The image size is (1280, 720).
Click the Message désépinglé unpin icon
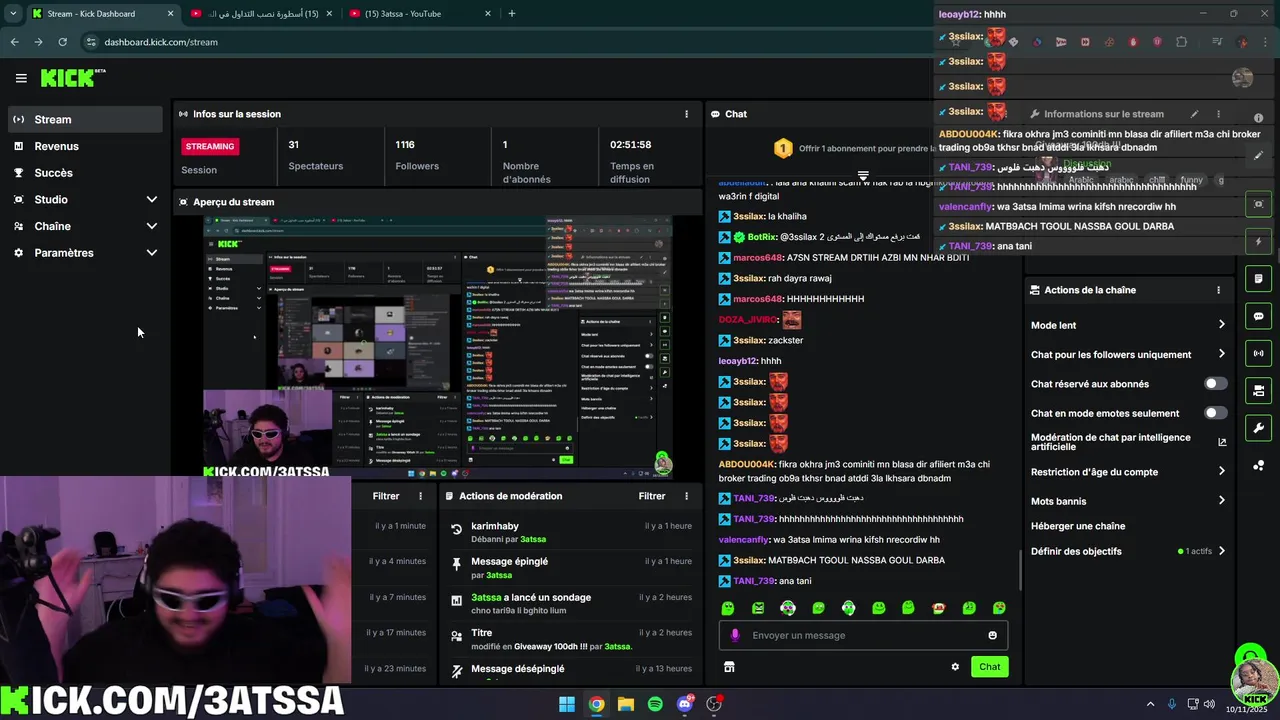(x=457, y=670)
